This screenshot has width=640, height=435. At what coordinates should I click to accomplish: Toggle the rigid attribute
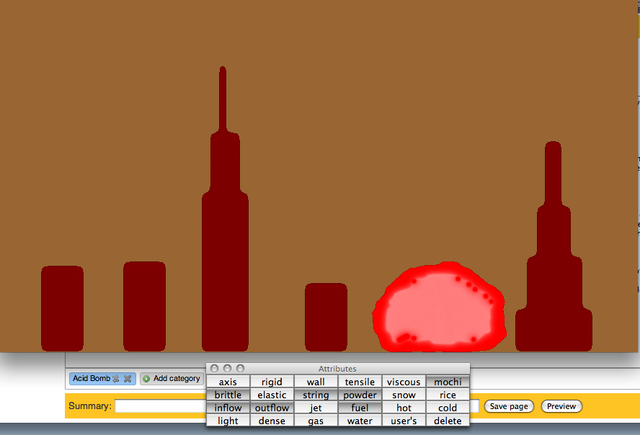pyautogui.click(x=272, y=382)
